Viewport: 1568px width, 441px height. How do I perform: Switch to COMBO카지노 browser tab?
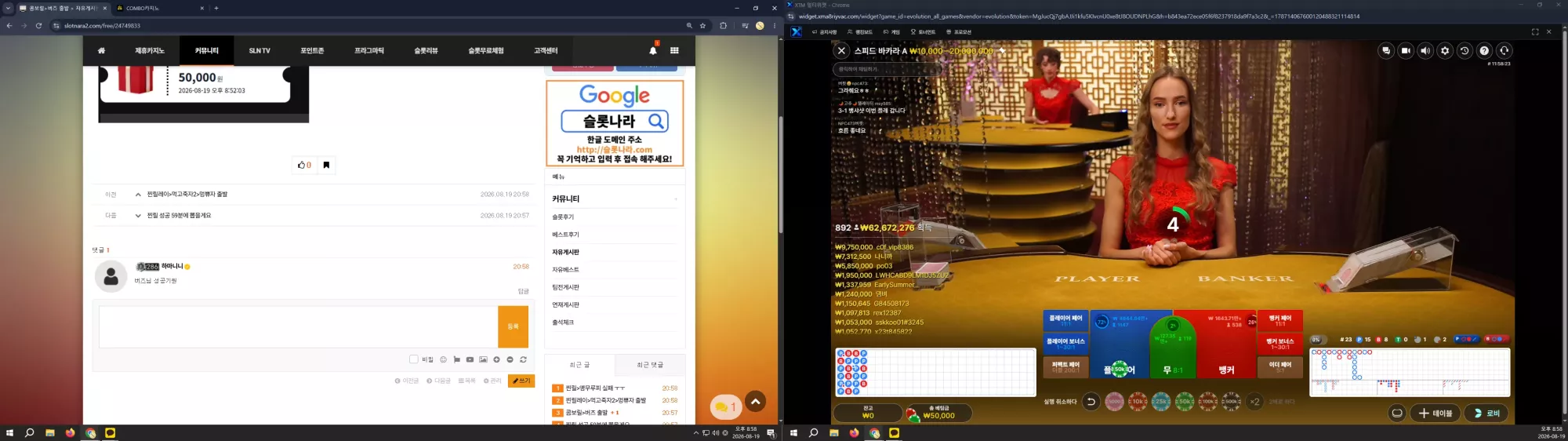pyautogui.click(x=143, y=8)
